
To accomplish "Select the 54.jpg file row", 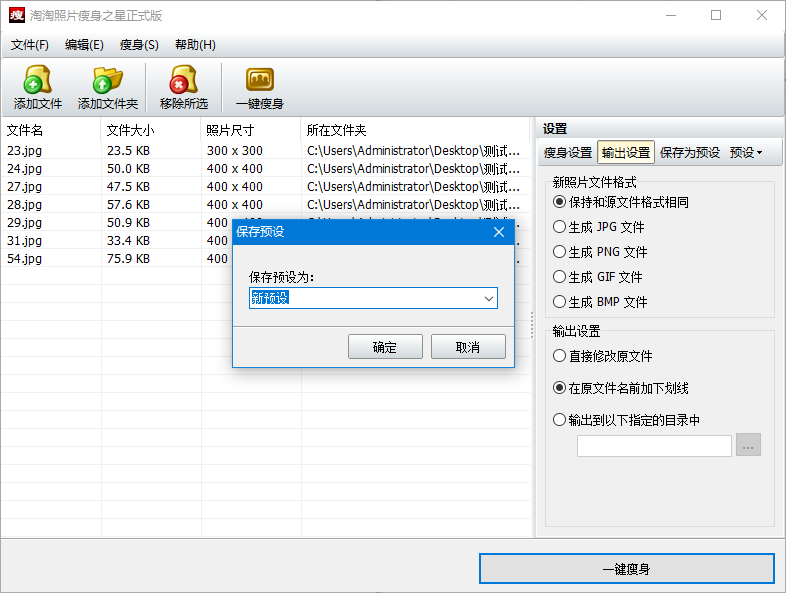I will coord(116,259).
